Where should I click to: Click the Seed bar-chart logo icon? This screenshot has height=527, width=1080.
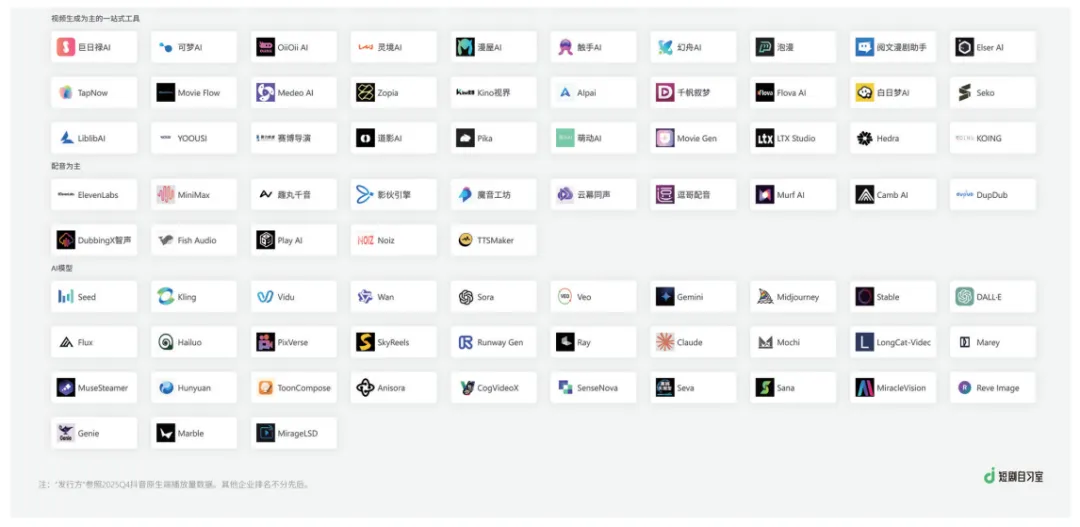[x=66, y=296]
